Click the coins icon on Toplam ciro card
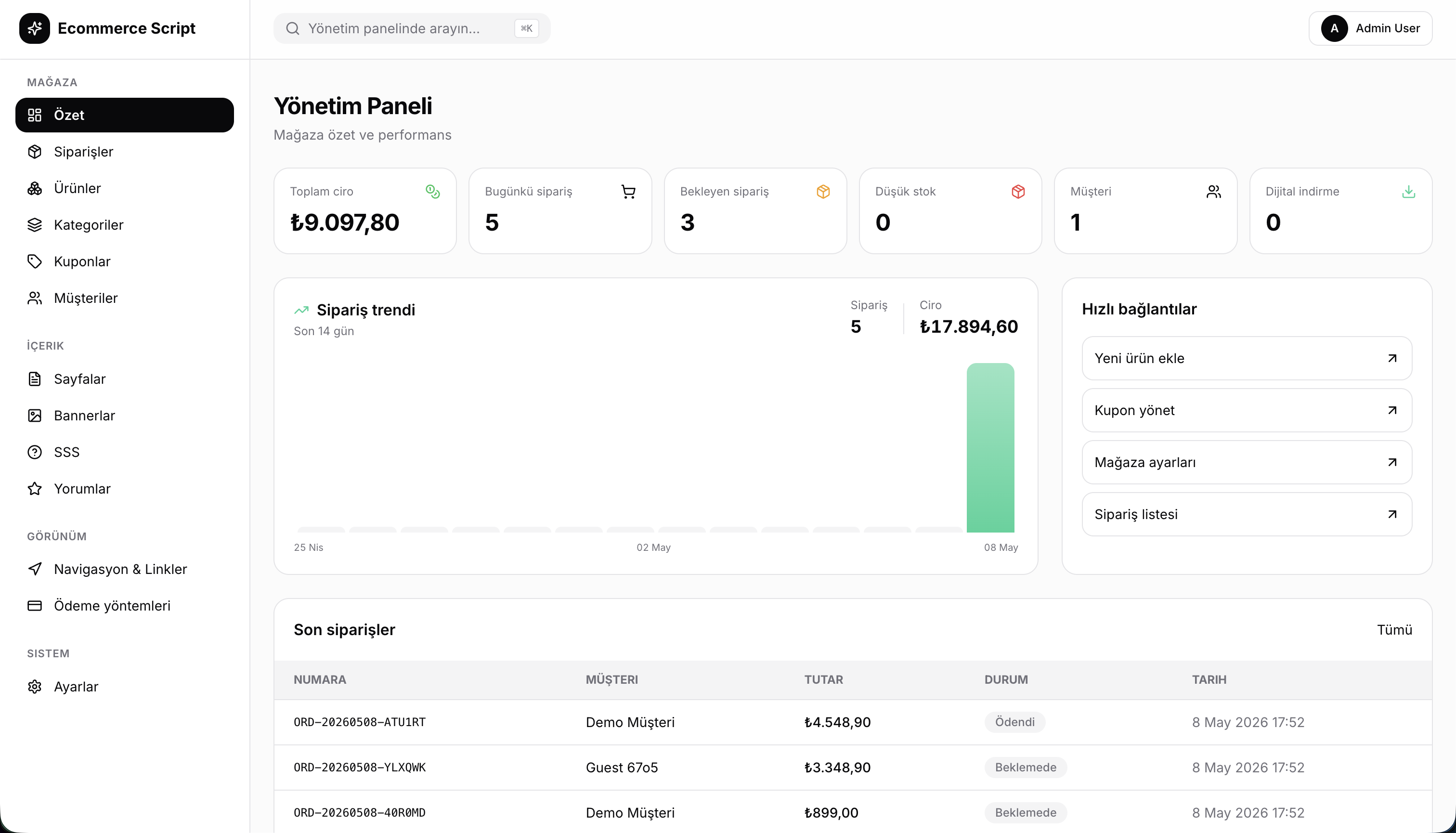 [433, 192]
